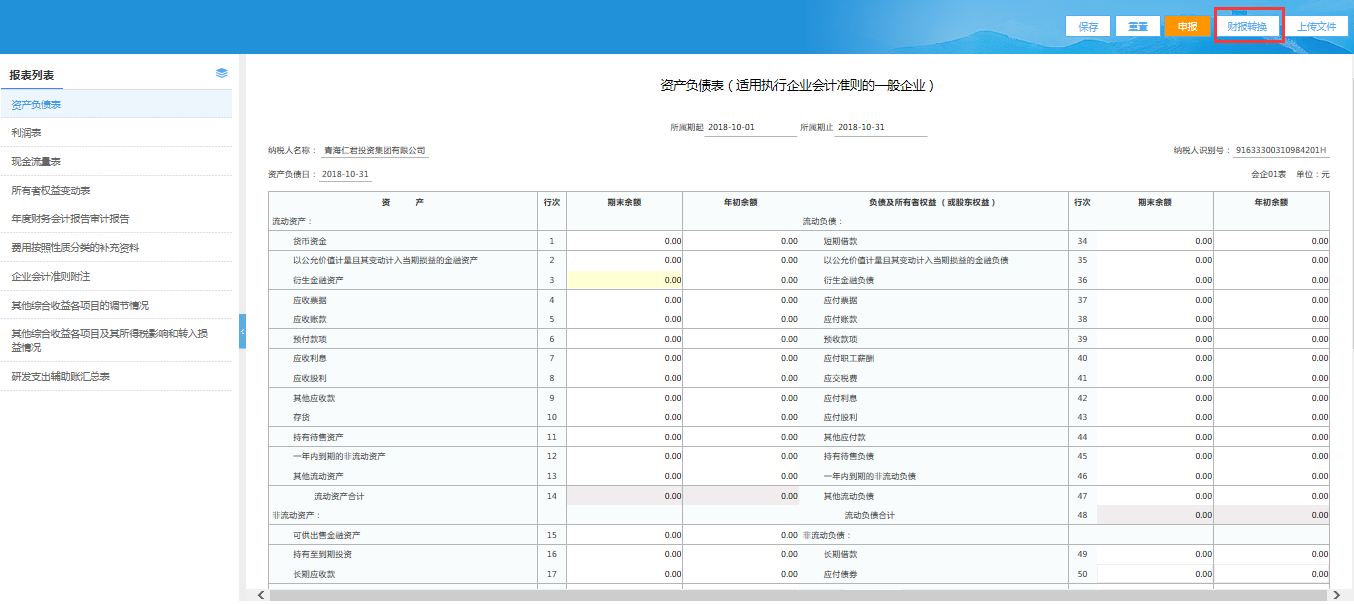Click the 重置 button
The height and width of the screenshot is (604, 1354).
(1137, 27)
